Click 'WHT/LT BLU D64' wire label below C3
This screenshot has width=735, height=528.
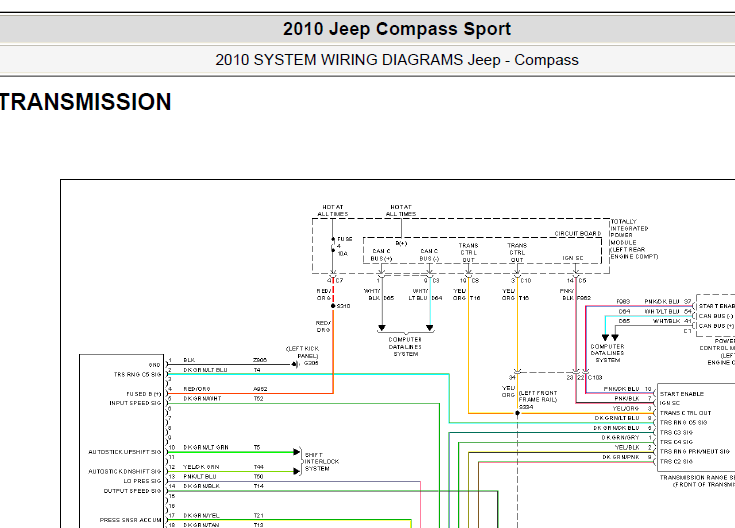427,294
